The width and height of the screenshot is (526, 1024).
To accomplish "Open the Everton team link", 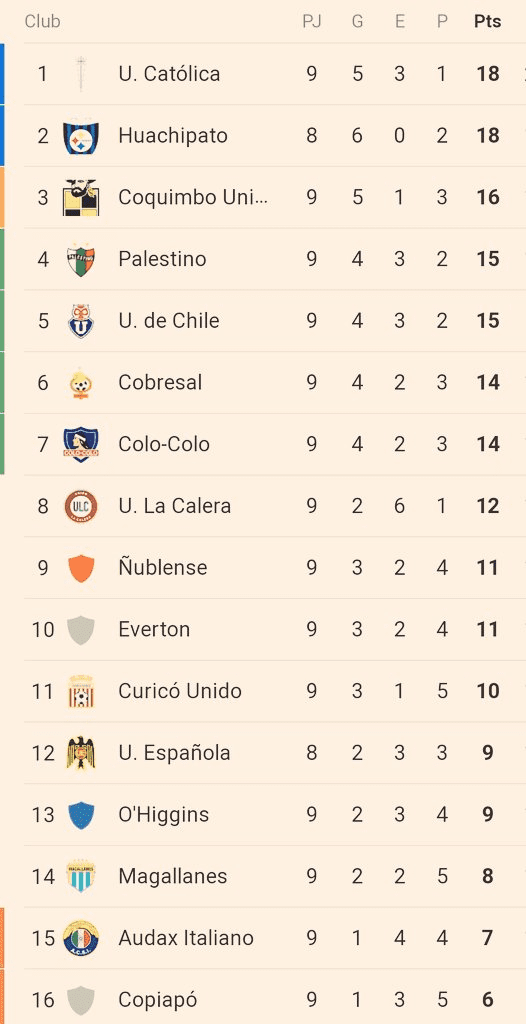I will tap(154, 630).
